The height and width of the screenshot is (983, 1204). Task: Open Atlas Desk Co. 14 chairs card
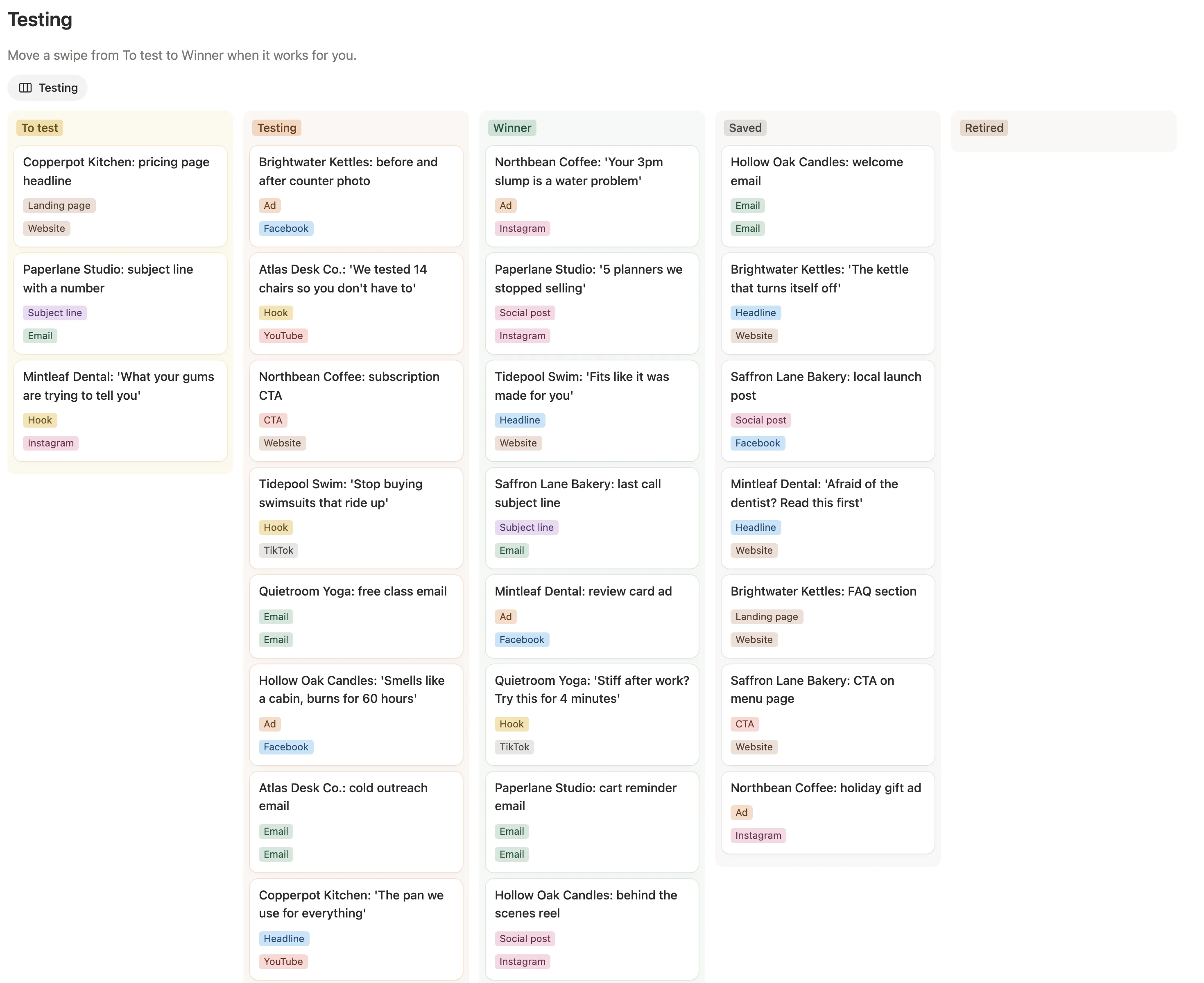[x=356, y=304]
